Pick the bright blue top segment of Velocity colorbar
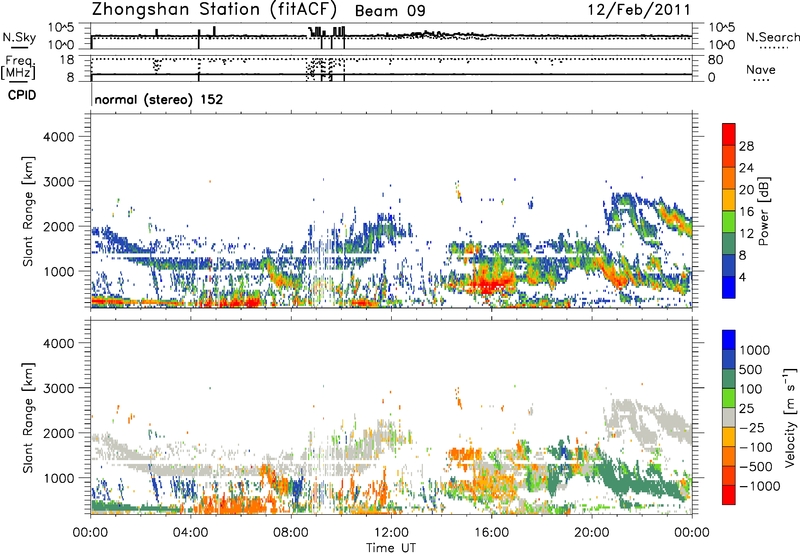Screen dimensions: 800x554 [729, 340]
